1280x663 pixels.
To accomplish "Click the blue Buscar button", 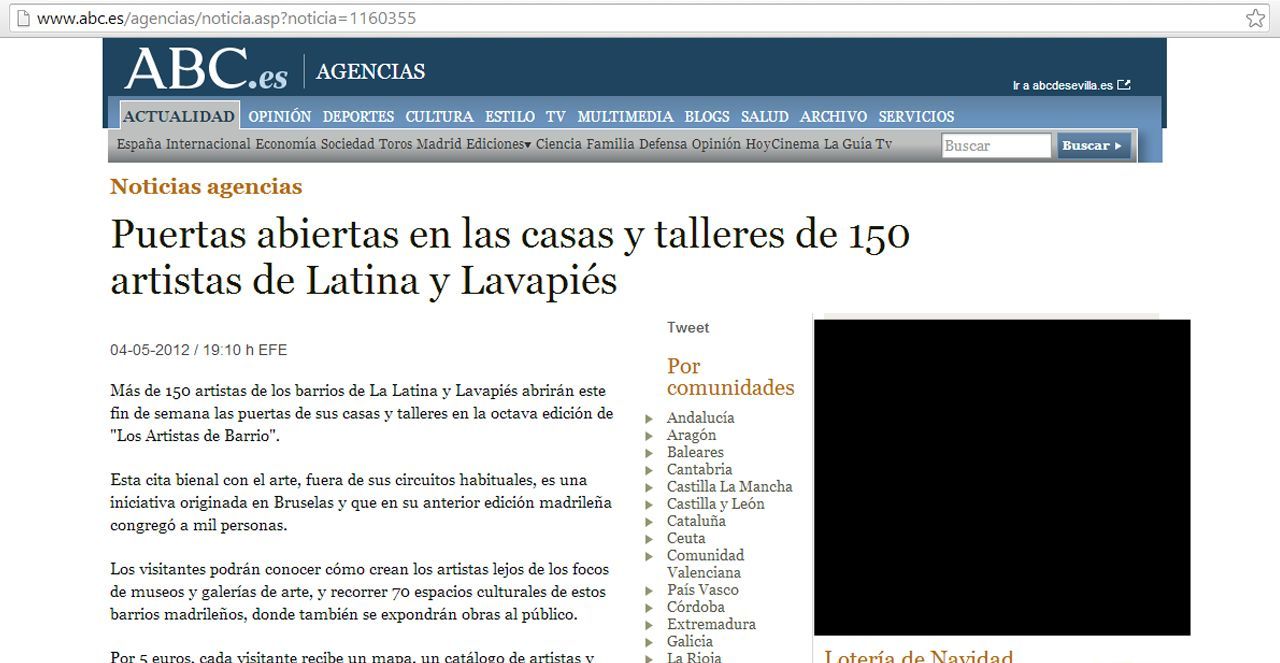I will [x=1094, y=146].
